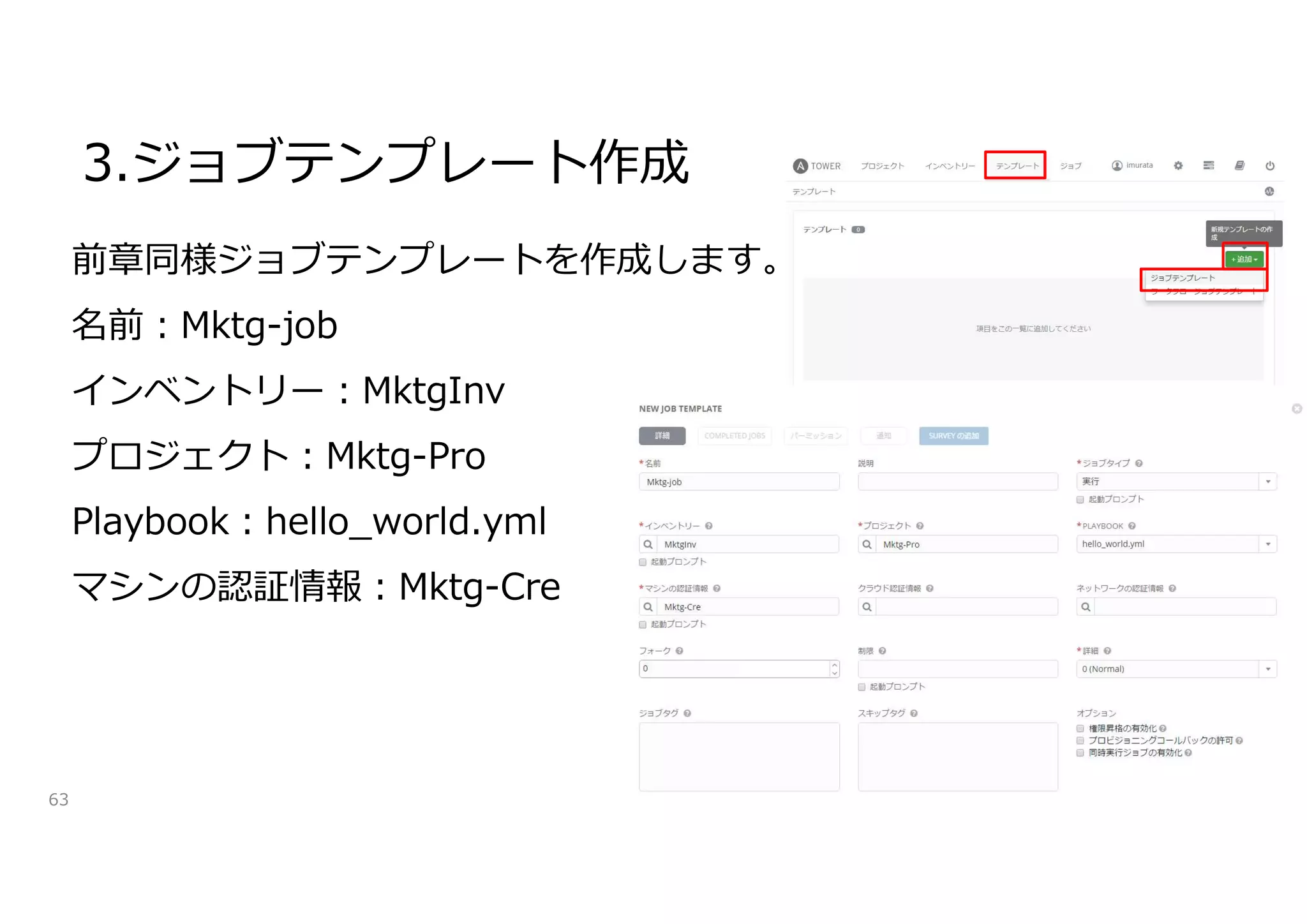Check プロビジョニングコールバックの許可 option
1307x924 pixels.
tap(1080, 740)
